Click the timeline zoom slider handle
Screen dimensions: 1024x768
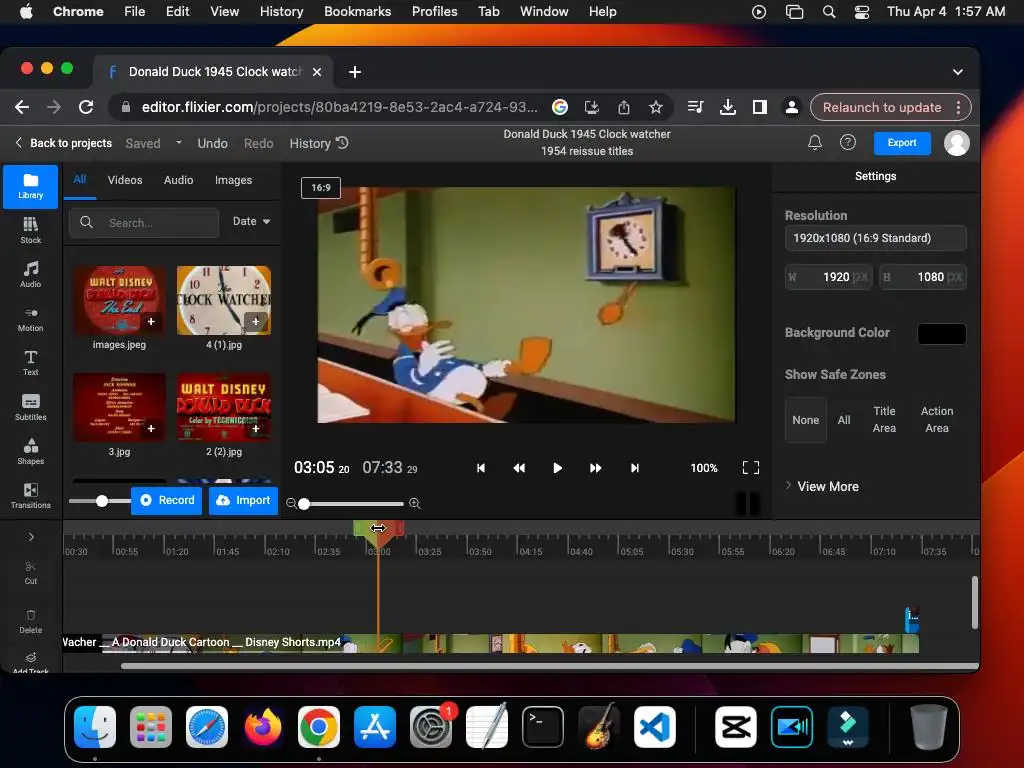(x=304, y=504)
